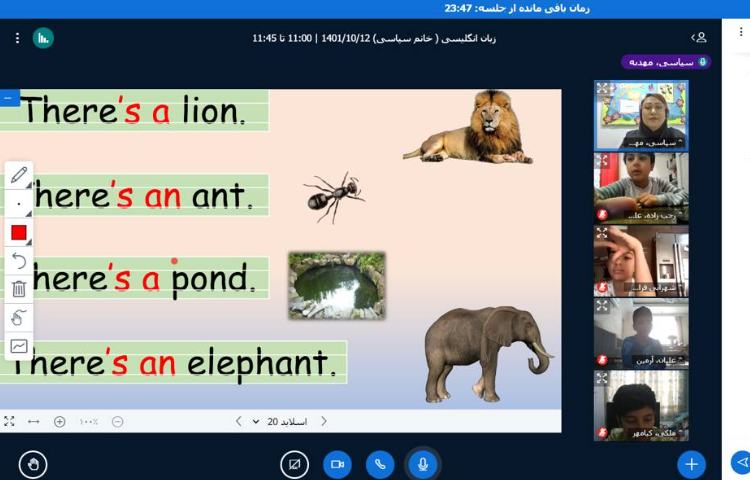
Task: Open the teacher's webcam thumbnail
Action: pyautogui.click(x=641, y=115)
